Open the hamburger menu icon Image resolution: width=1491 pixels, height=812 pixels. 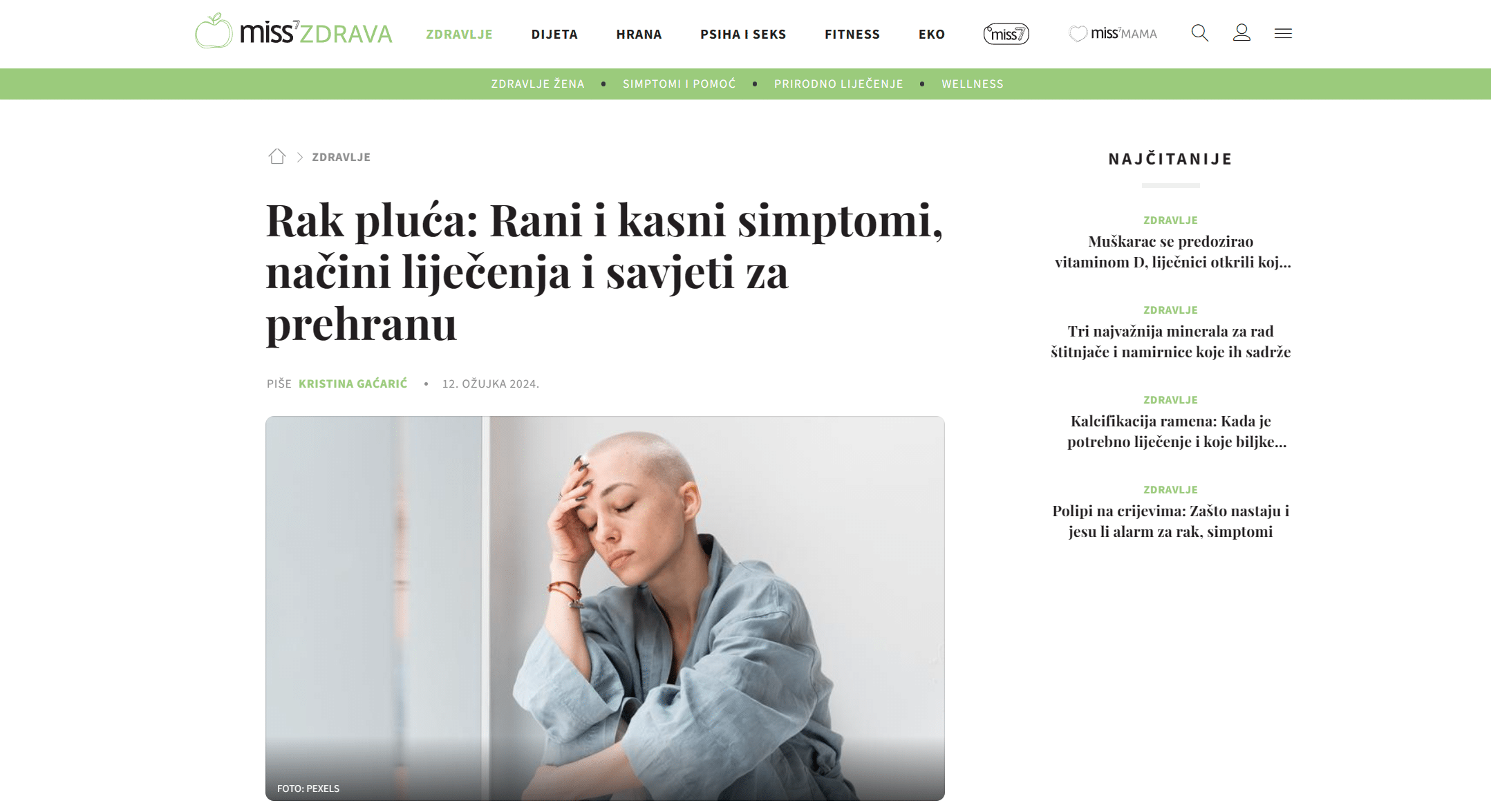pos(1283,33)
